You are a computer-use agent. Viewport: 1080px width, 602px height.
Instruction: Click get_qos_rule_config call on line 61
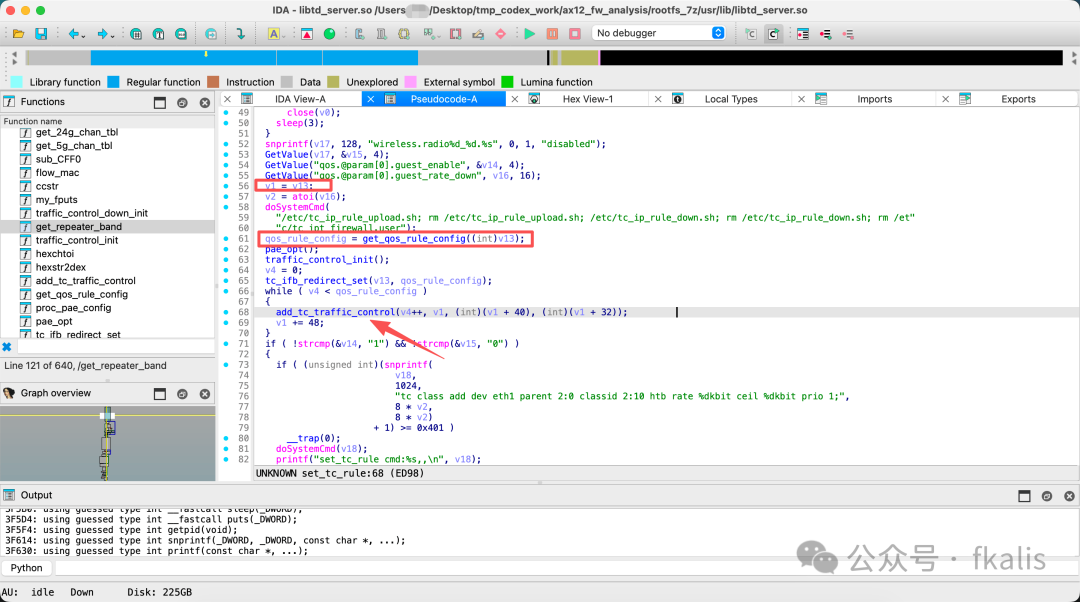pos(414,238)
